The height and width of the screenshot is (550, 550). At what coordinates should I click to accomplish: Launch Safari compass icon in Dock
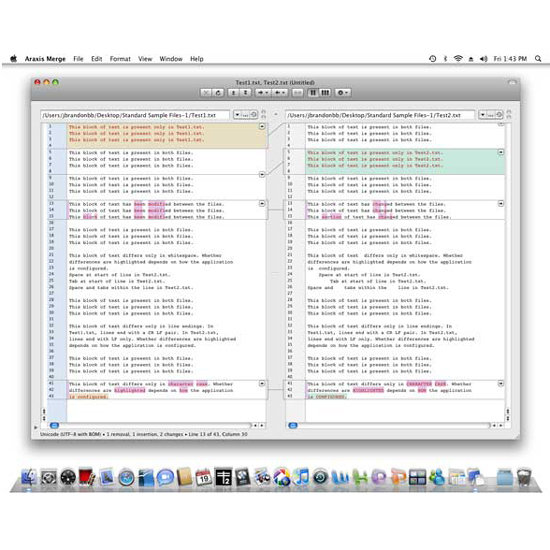coord(126,477)
